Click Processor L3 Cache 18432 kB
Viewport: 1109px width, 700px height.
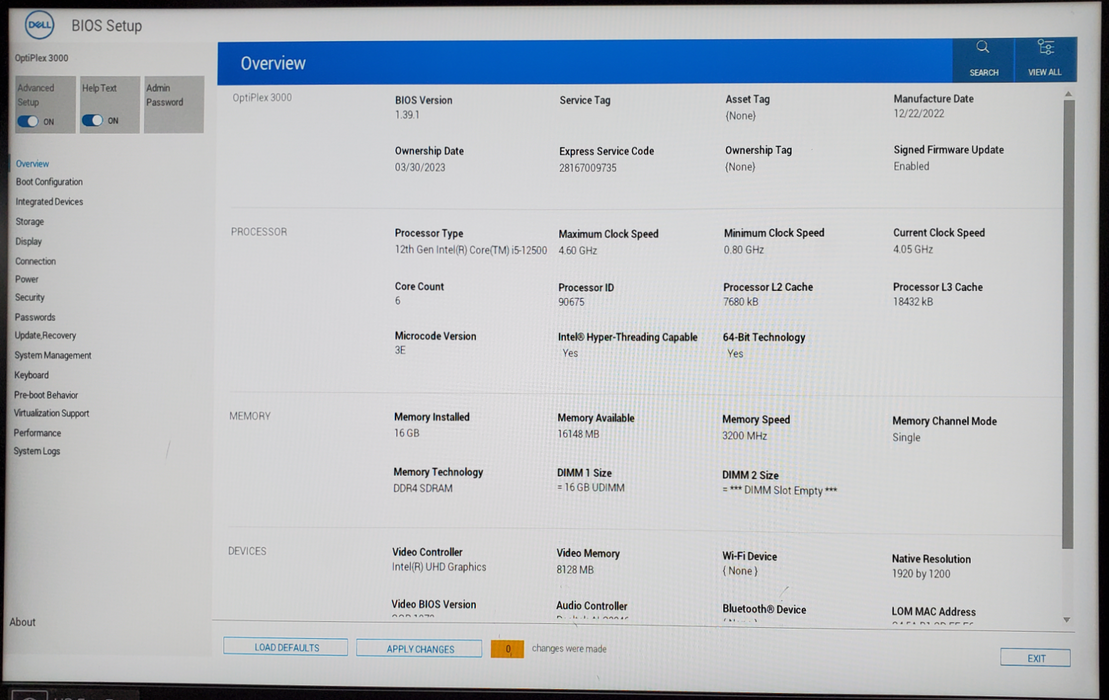click(x=913, y=301)
